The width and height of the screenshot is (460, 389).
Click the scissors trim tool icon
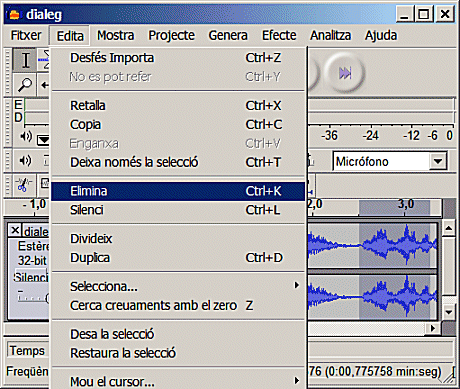(x=23, y=184)
